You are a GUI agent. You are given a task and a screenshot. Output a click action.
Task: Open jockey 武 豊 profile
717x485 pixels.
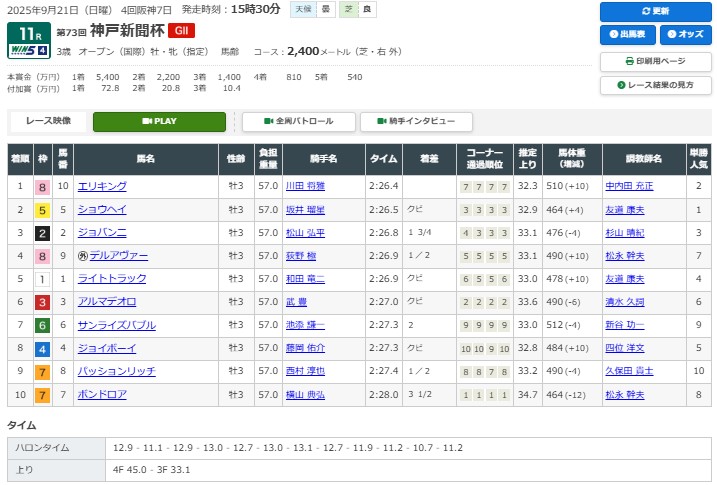coord(295,302)
